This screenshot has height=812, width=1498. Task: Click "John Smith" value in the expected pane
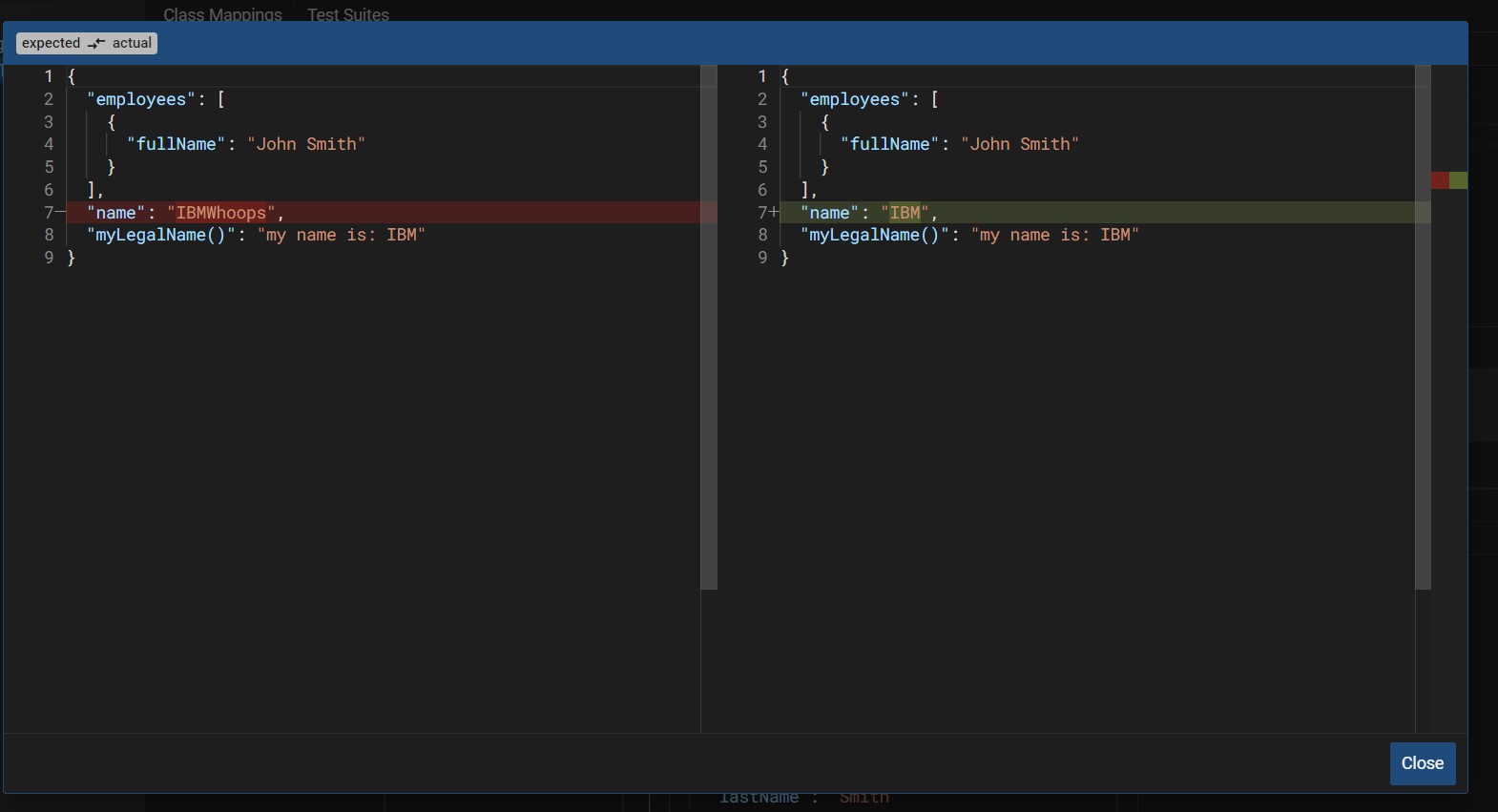point(306,144)
